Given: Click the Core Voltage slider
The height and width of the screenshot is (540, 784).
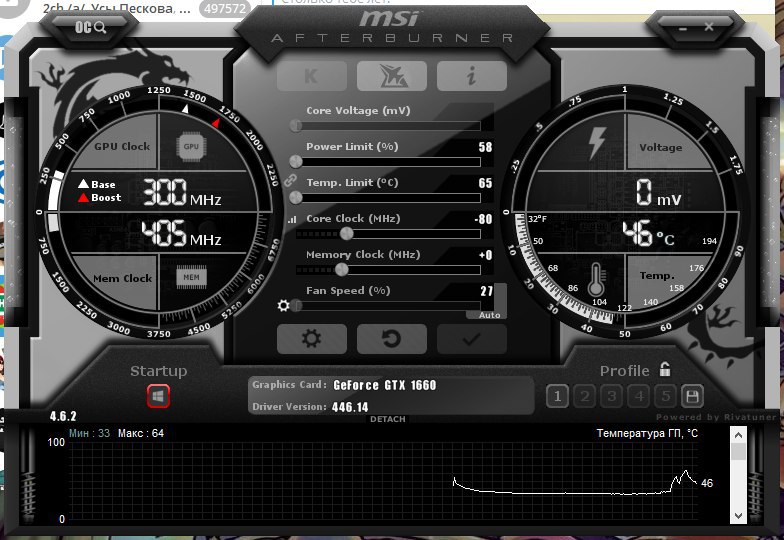Looking at the screenshot, I should click(x=388, y=126).
